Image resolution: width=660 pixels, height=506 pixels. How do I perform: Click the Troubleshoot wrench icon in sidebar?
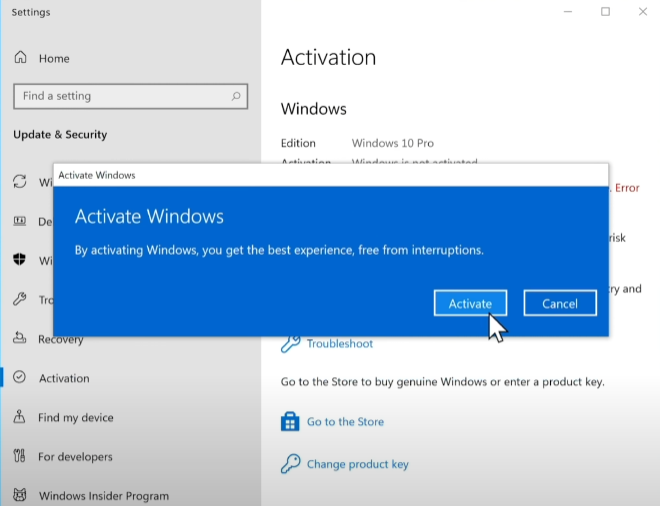click(19, 299)
